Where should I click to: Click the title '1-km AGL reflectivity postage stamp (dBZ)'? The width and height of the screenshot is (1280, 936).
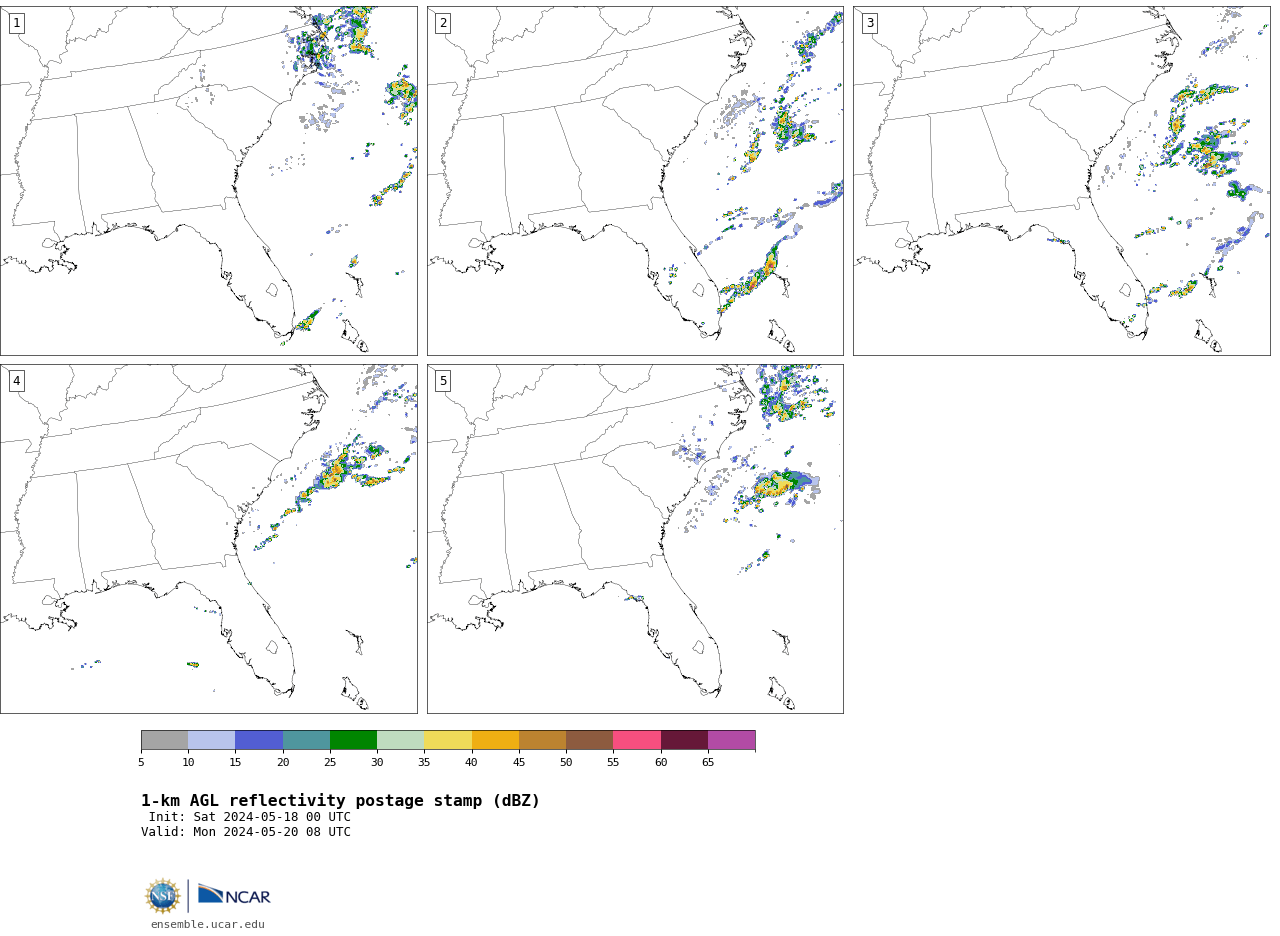(x=340, y=801)
